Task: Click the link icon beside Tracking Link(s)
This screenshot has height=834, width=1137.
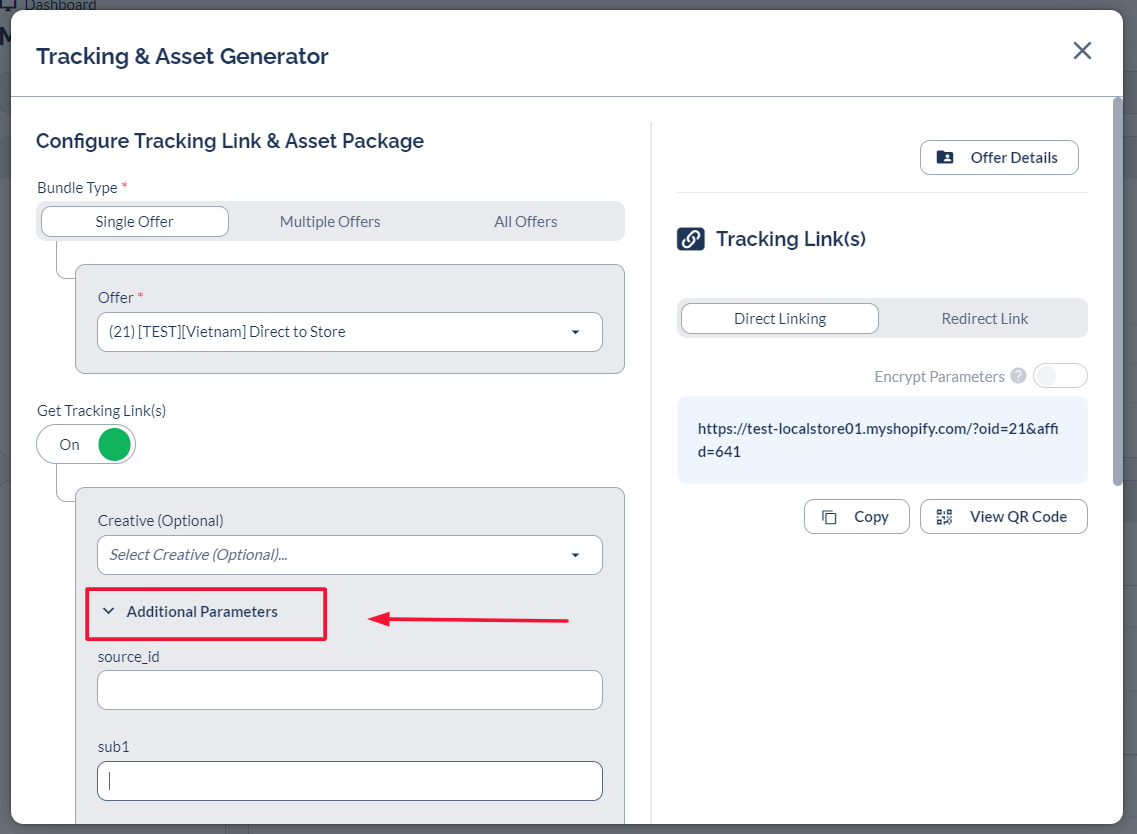Action: pos(691,239)
